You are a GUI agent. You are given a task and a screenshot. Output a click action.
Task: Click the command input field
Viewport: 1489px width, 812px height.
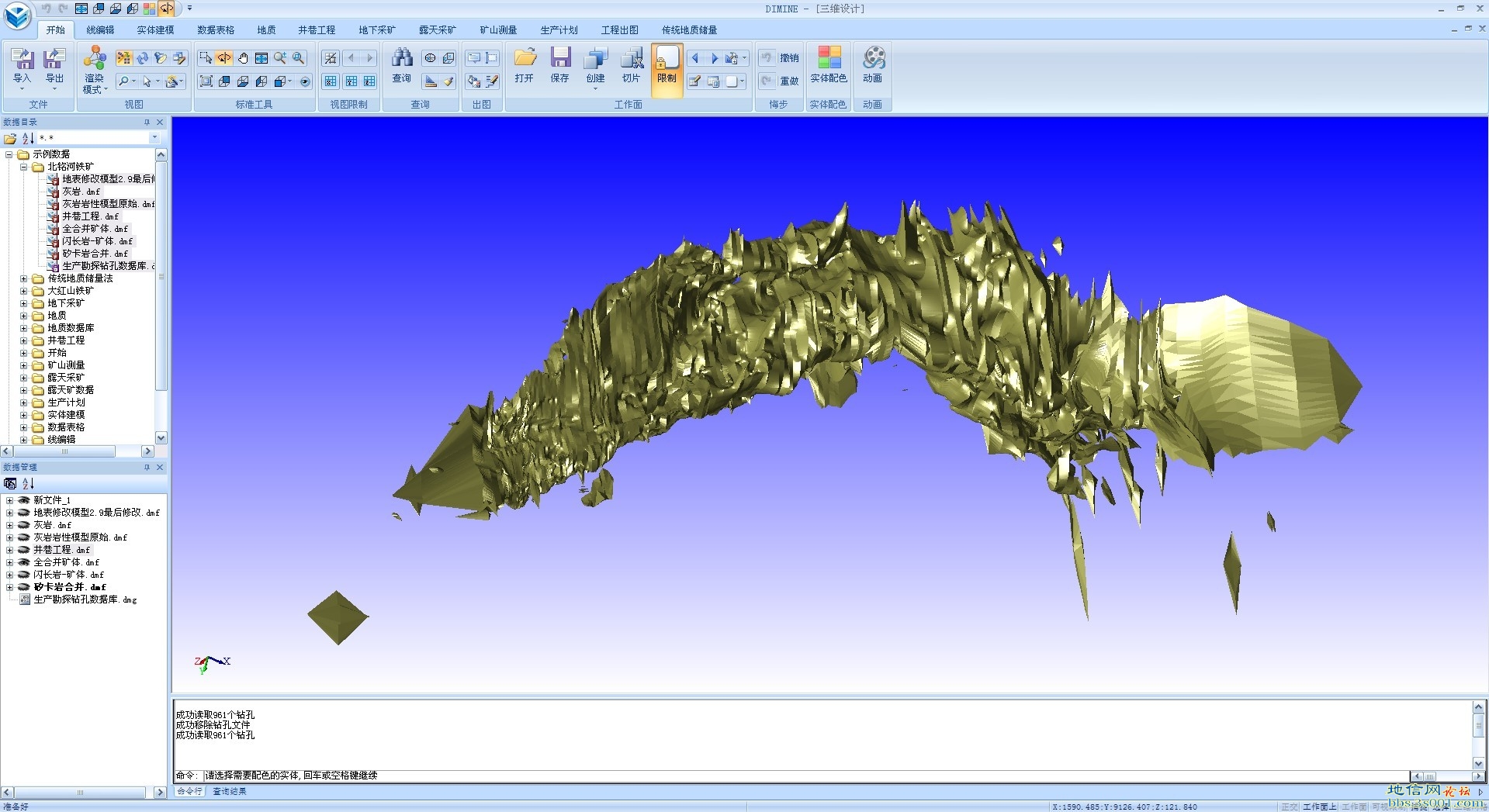coord(807,776)
